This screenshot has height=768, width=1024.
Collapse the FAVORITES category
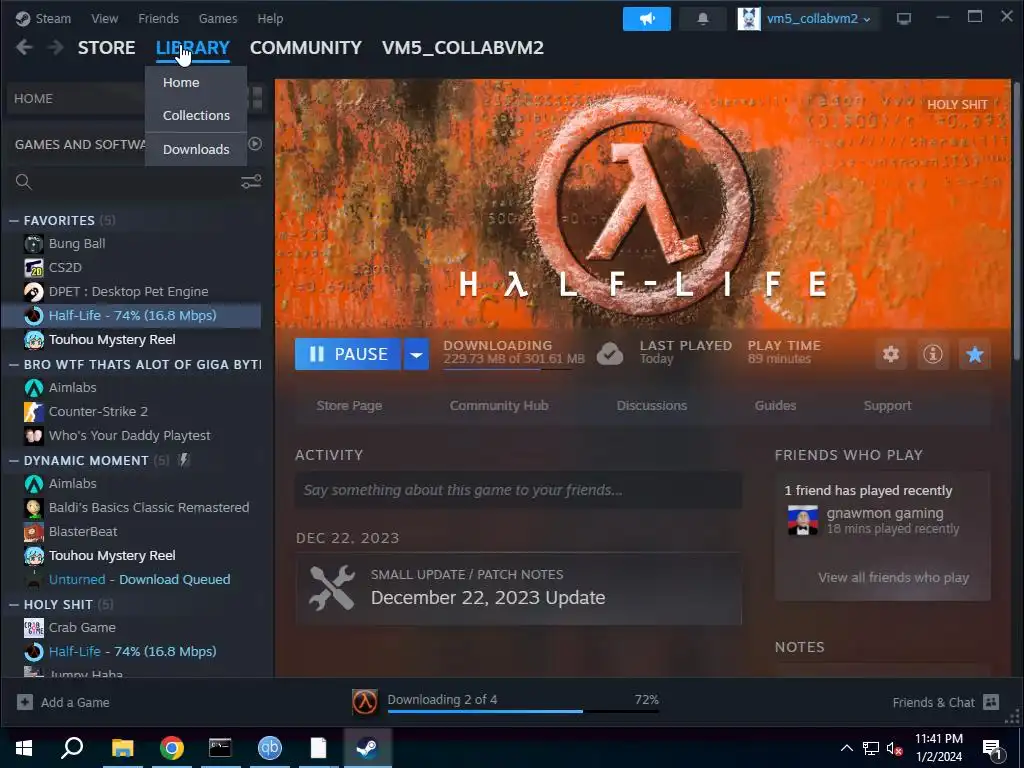[13, 221]
